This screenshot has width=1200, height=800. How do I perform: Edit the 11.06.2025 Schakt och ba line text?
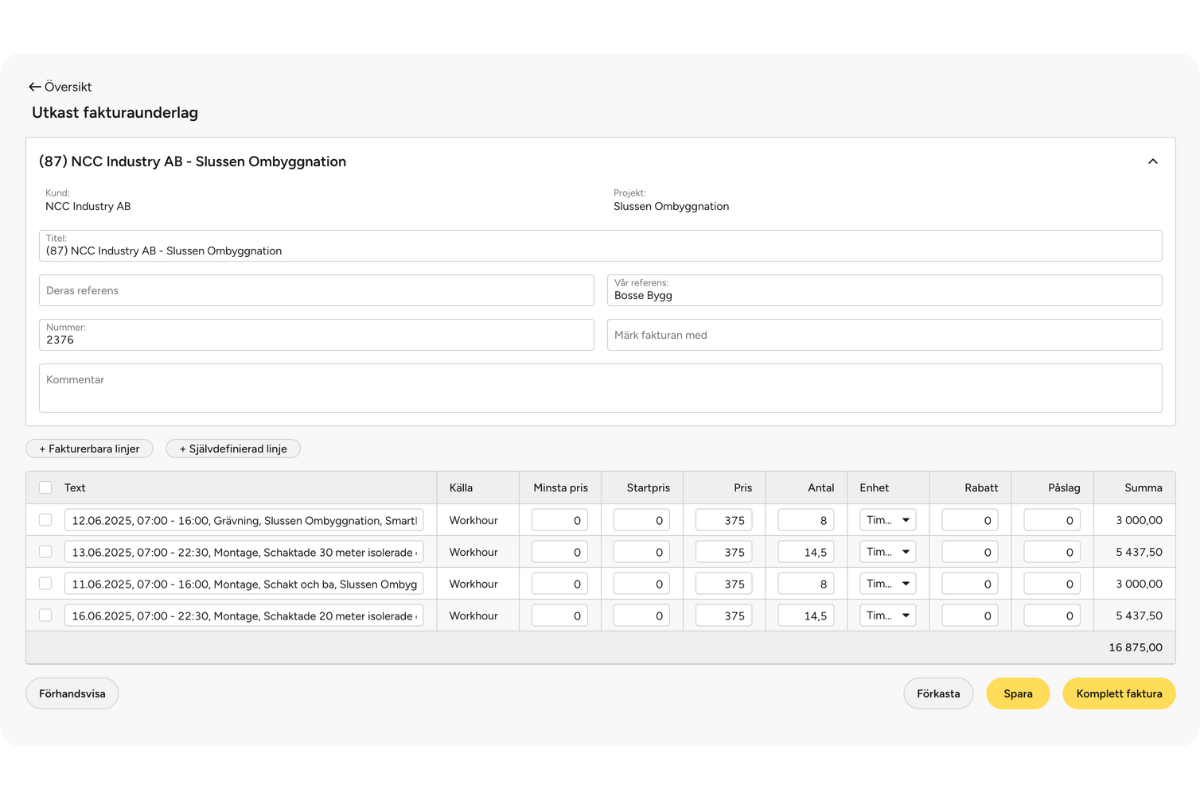tap(244, 584)
